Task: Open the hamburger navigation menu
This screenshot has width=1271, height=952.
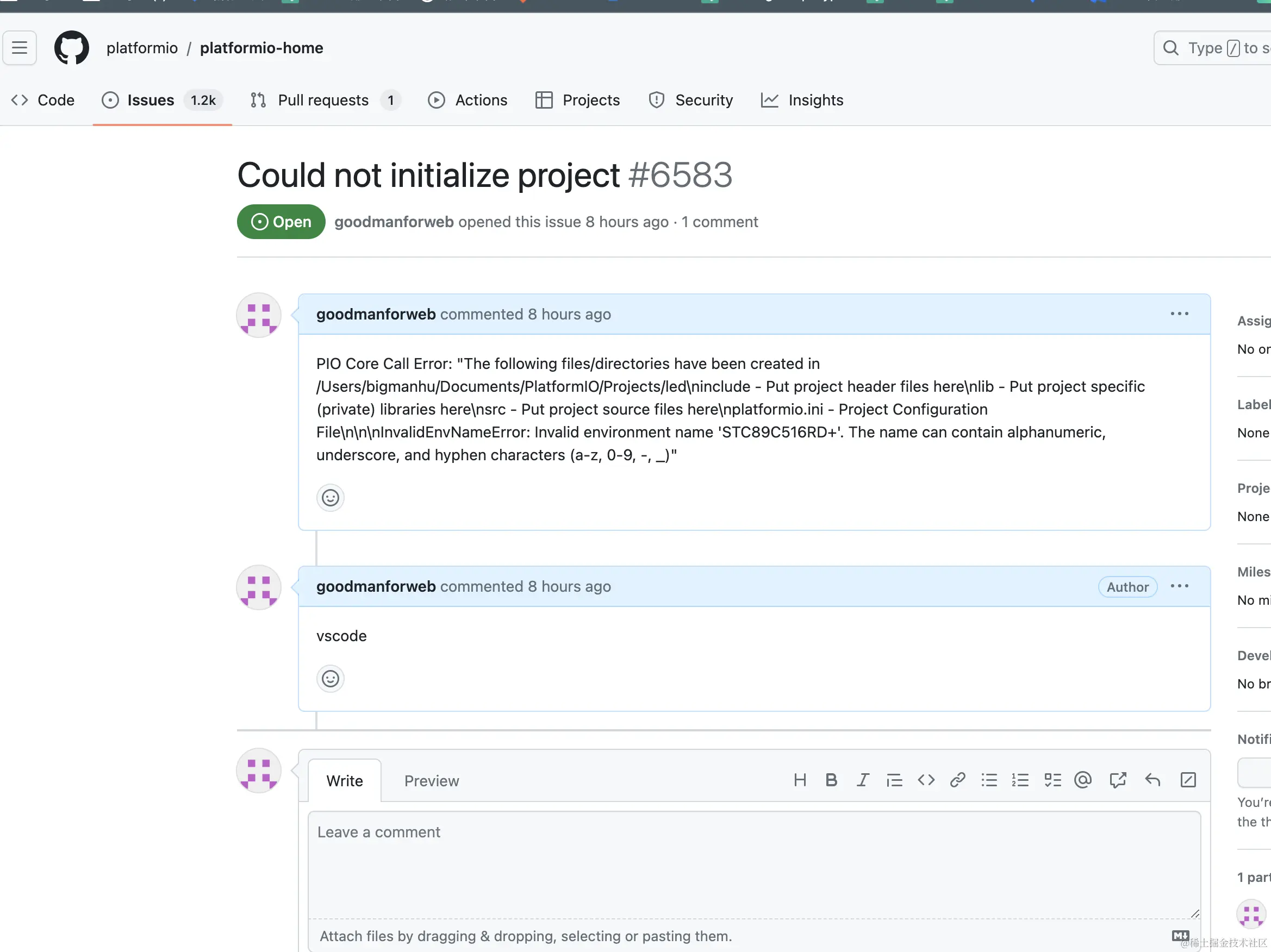Action: pyautogui.click(x=20, y=48)
